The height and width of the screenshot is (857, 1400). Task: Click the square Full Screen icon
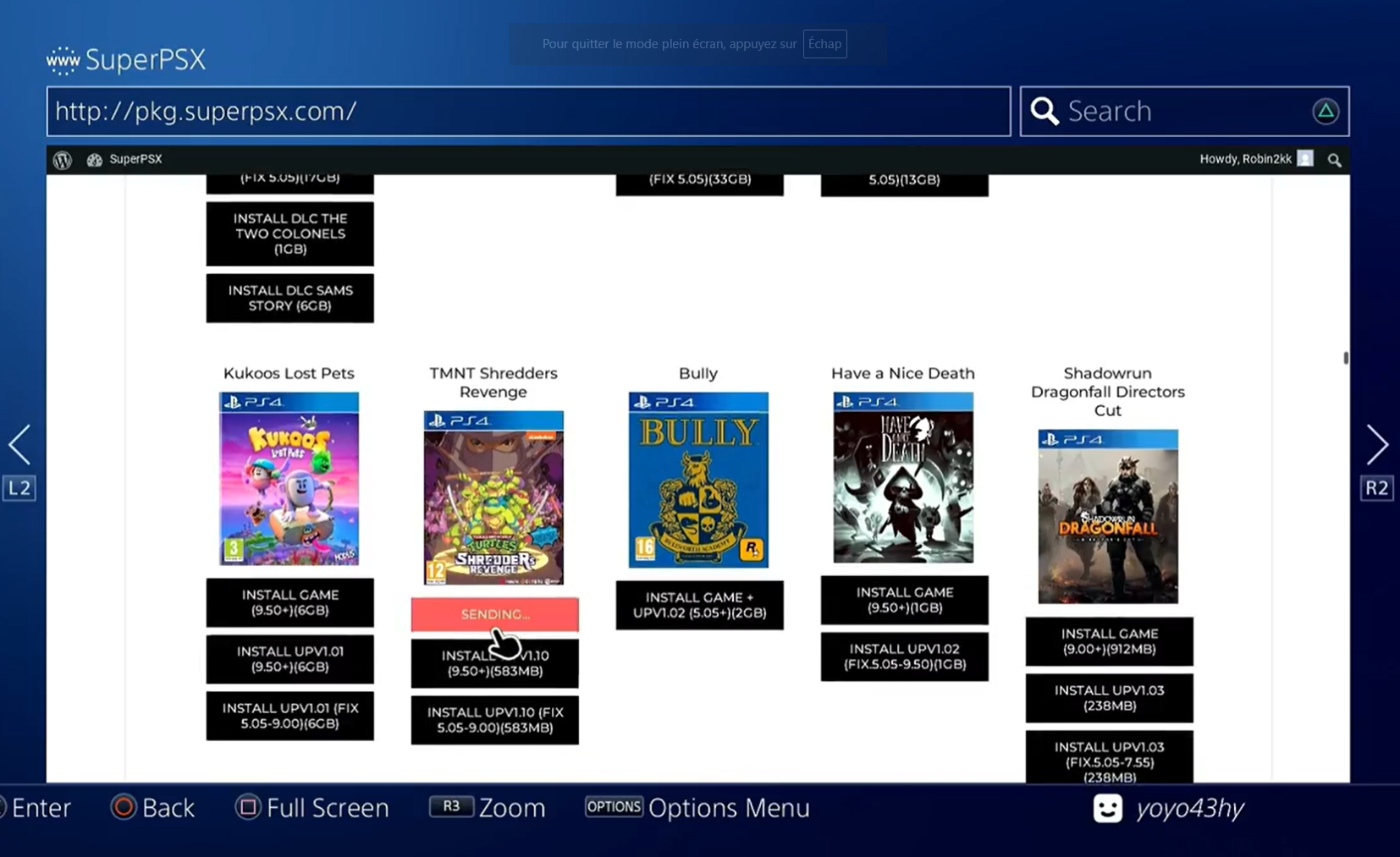coord(248,807)
